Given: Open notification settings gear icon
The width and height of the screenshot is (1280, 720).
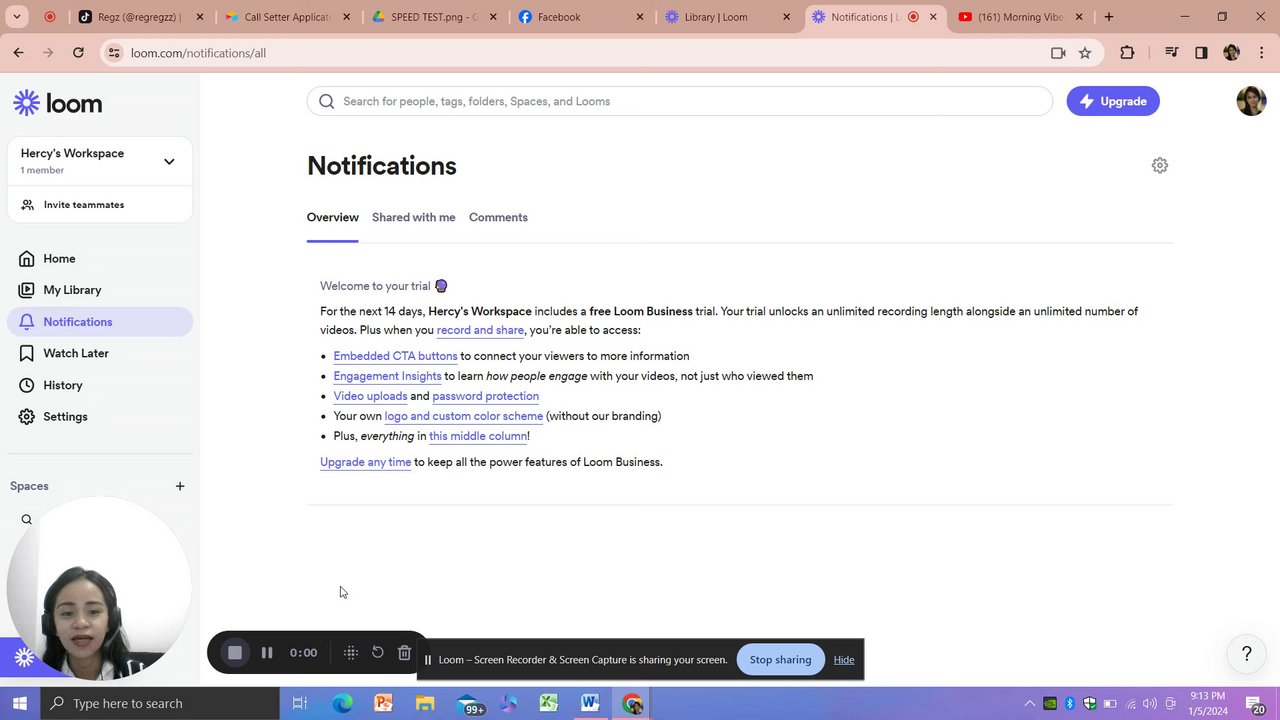Looking at the screenshot, I should 1160,166.
